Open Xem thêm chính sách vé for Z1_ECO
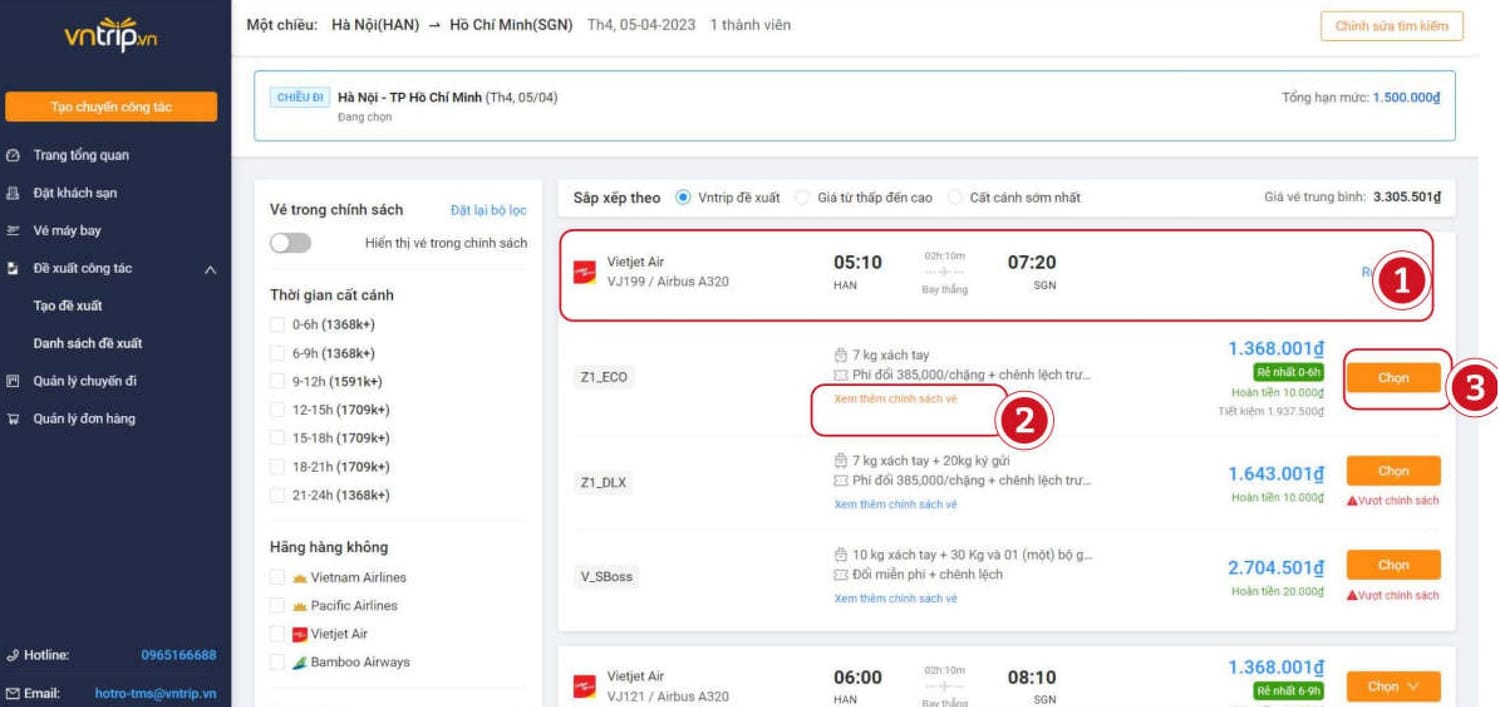This screenshot has width=1500, height=707. click(x=895, y=399)
